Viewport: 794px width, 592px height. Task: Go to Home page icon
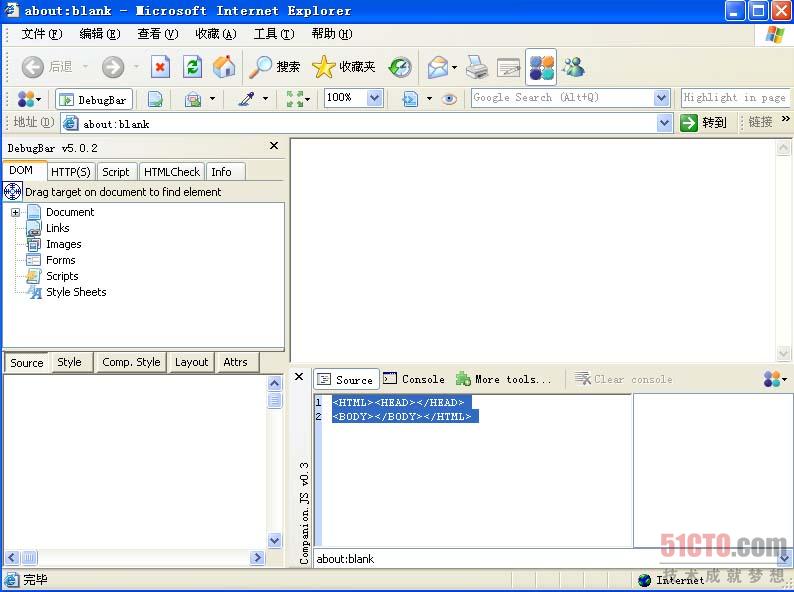coord(224,67)
